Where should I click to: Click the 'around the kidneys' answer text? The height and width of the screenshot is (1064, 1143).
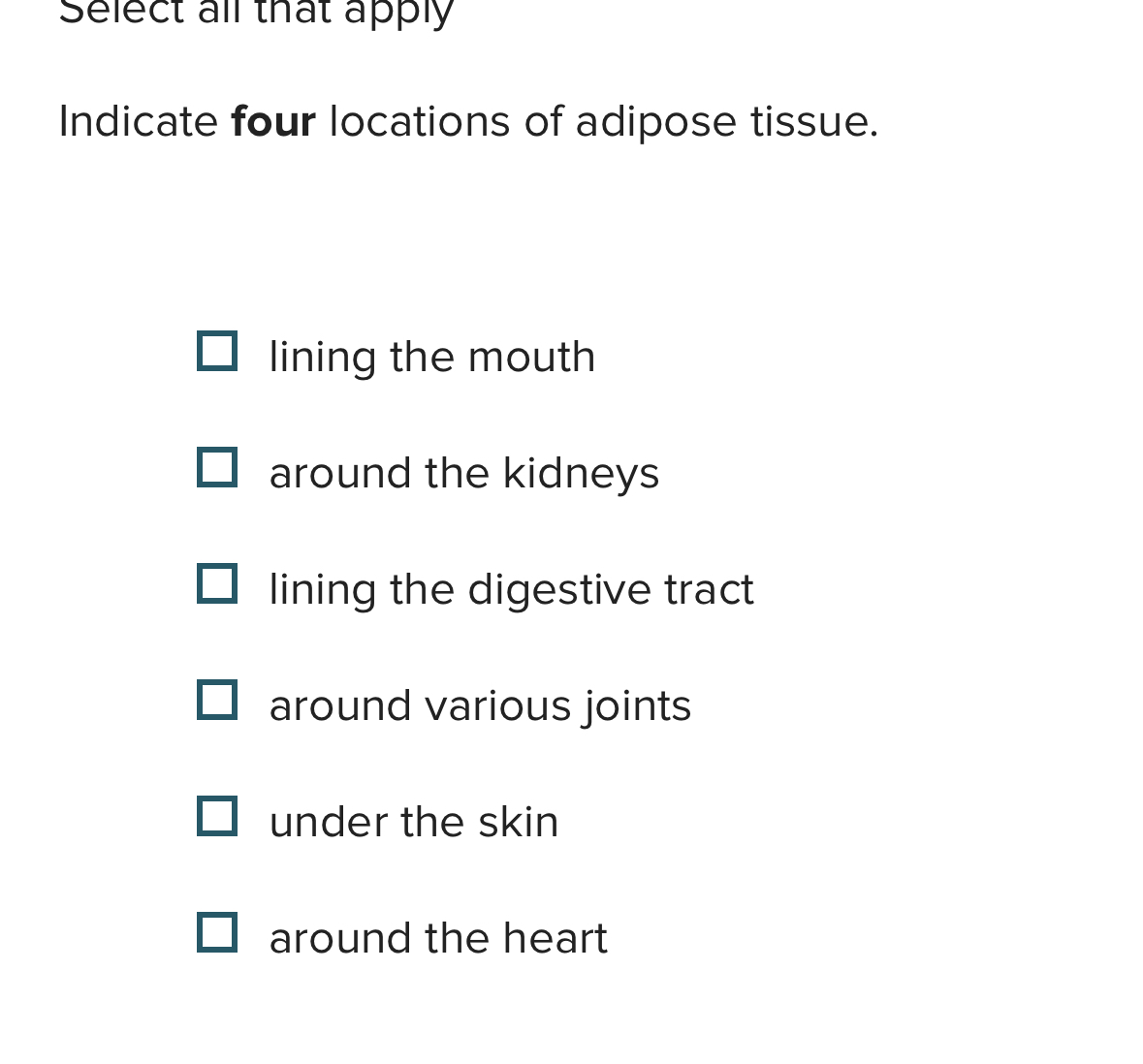point(464,475)
